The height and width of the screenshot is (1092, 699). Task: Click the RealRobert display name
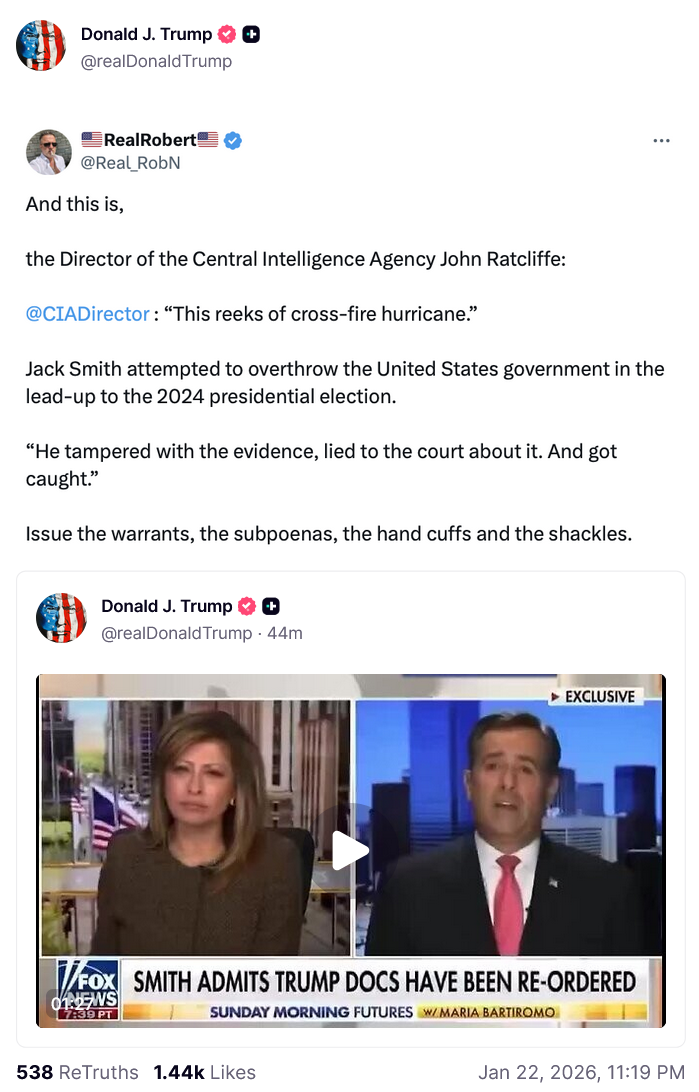150,140
